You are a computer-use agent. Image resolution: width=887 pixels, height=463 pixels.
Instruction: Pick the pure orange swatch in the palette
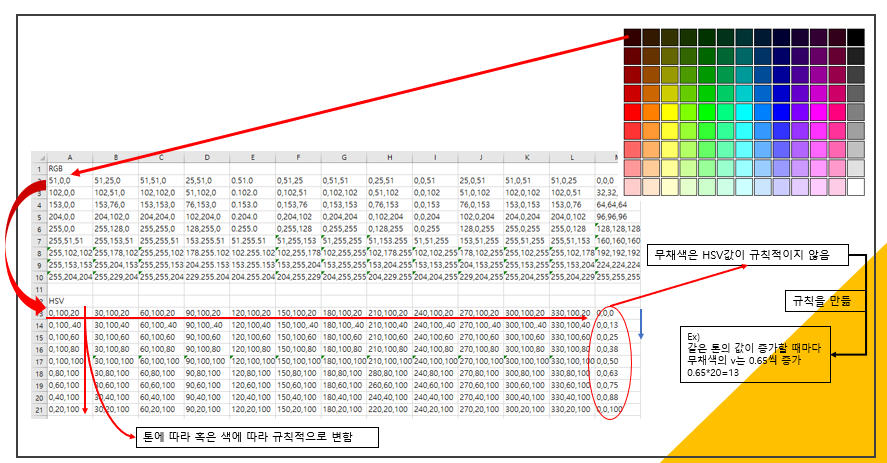tap(651, 112)
